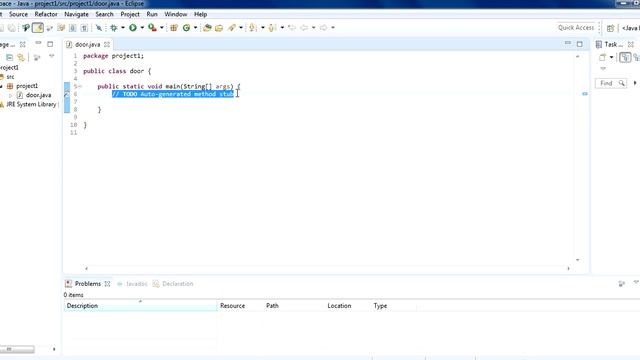Open the Help menu
This screenshot has height=360, width=640.
pos(200,14)
